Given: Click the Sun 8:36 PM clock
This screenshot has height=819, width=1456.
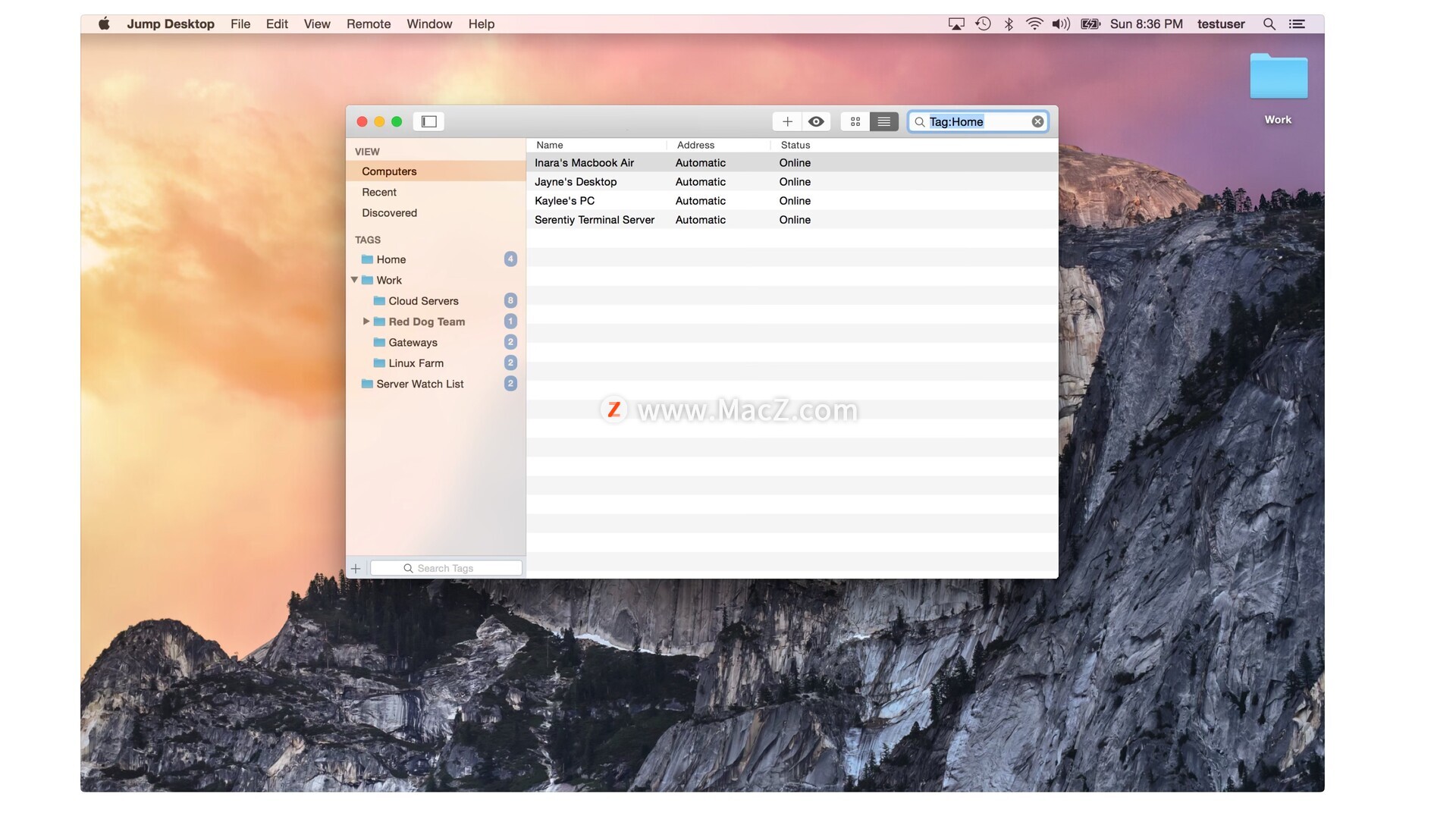Looking at the screenshot, I should (1147, 24).
